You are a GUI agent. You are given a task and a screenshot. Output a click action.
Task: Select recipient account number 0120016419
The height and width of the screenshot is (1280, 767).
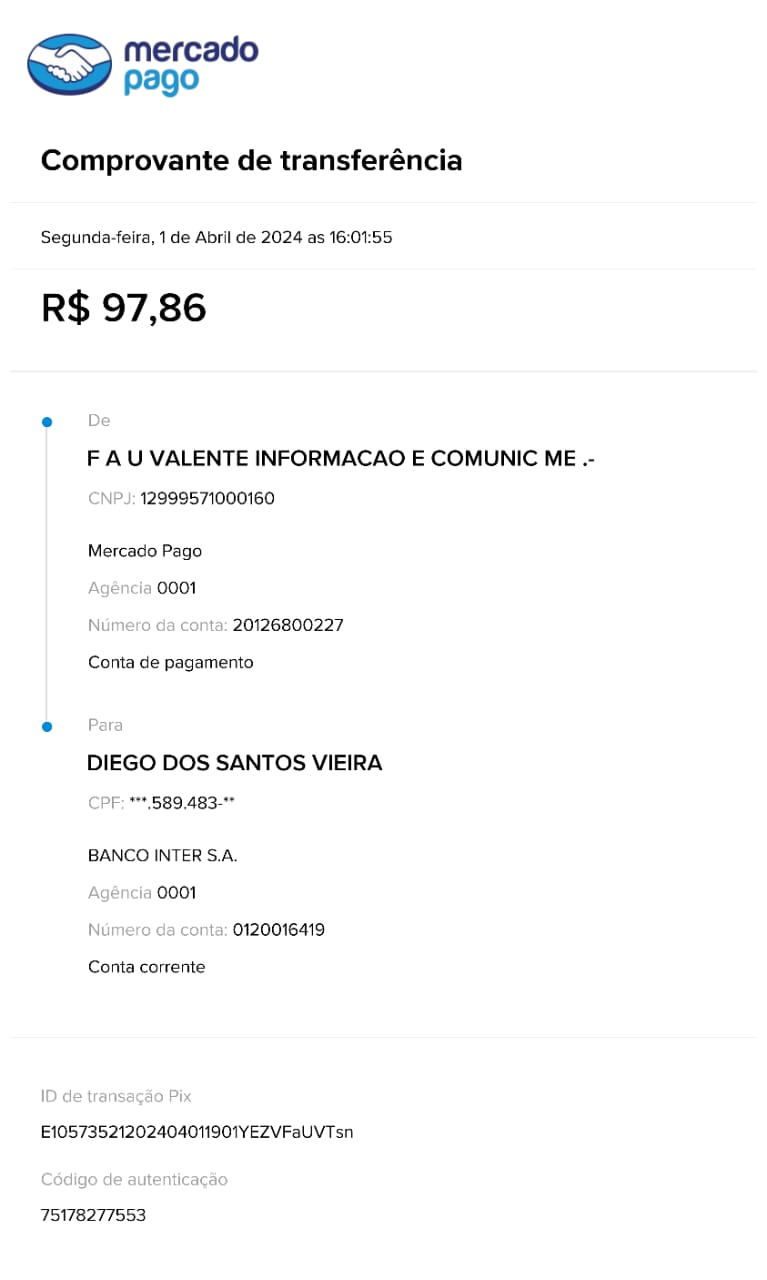(x=279, y=930)
